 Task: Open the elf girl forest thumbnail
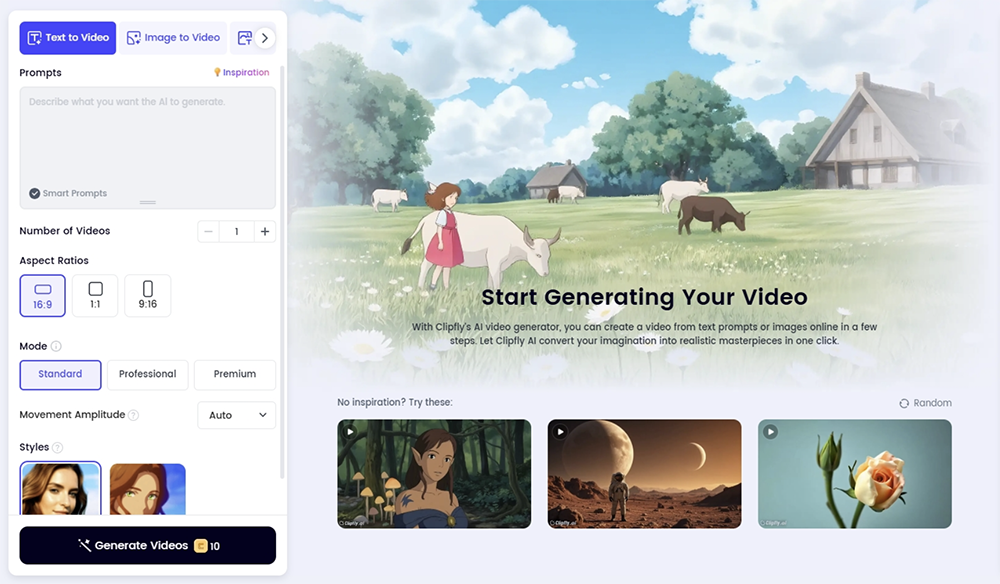[434, 474]
